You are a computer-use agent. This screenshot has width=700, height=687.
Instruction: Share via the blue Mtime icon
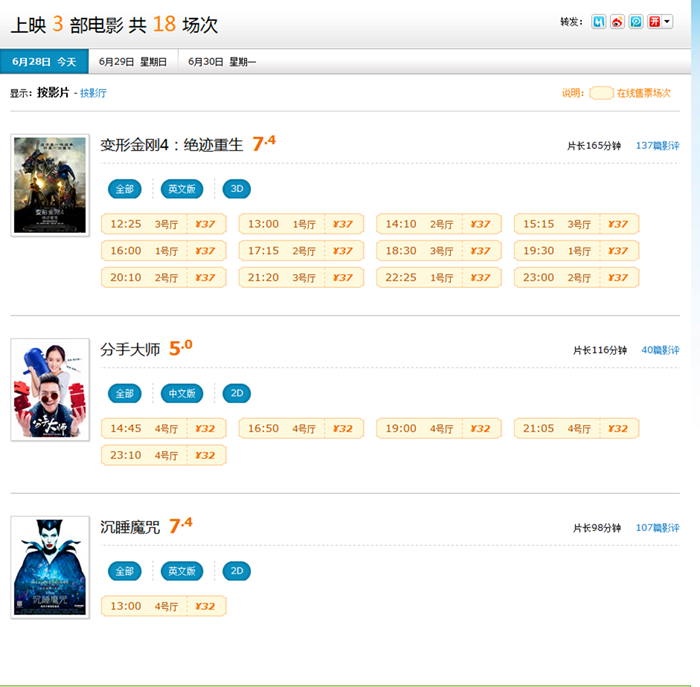coord(598,21)
